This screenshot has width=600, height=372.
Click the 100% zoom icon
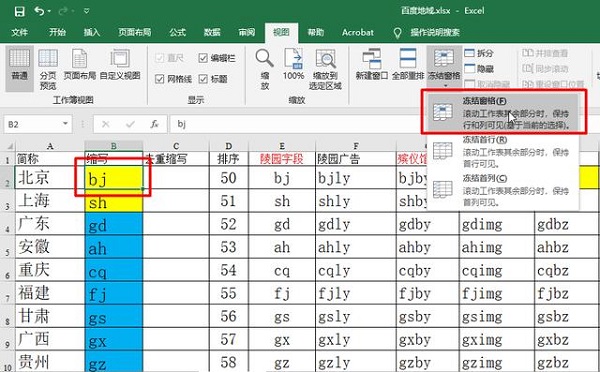pos(293,64)
